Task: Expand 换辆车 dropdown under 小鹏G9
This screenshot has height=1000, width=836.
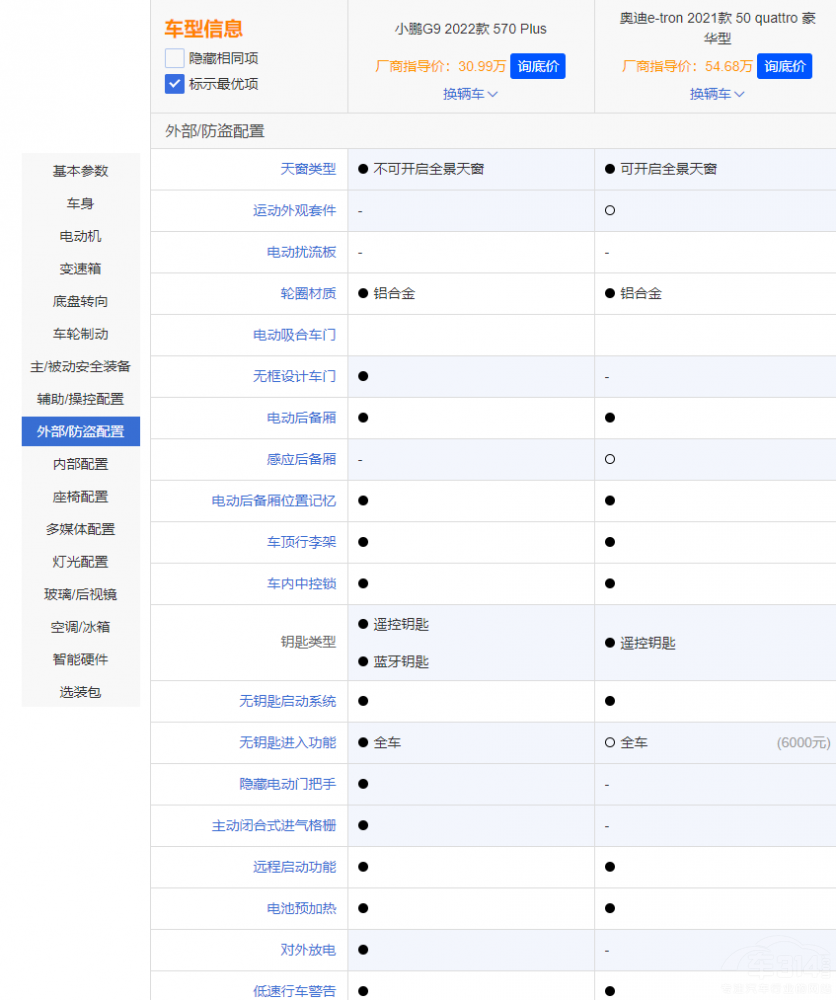Action: 470,94
